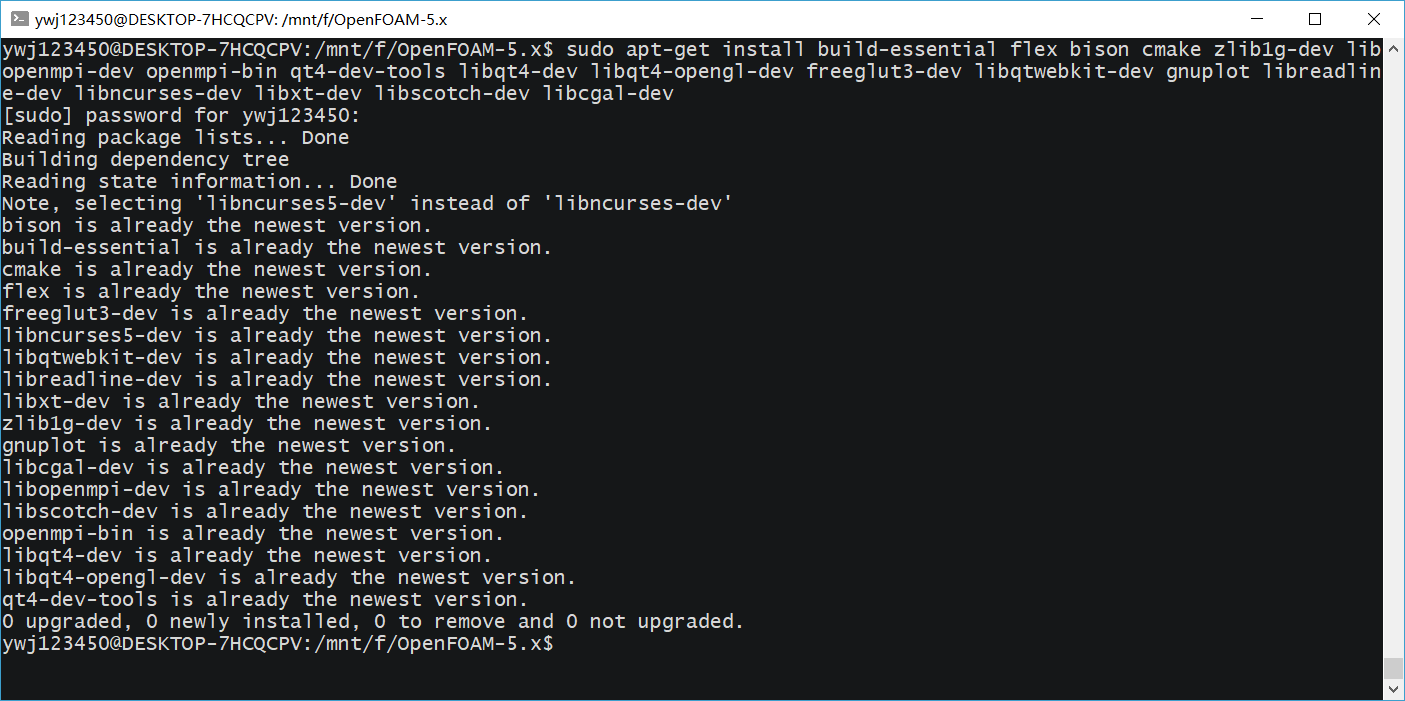This screenshot has height=701, width=1405.
Task: Click the 'bison is already the newest version' line
Action: click(216, 226)
